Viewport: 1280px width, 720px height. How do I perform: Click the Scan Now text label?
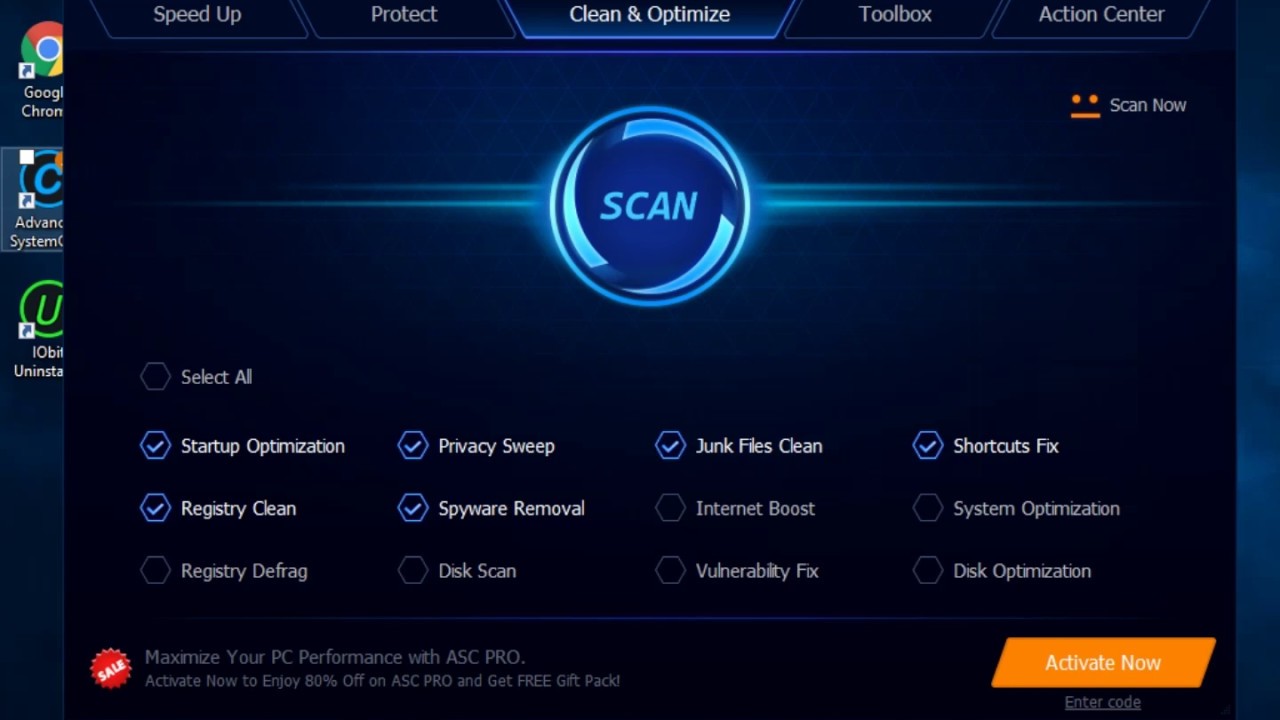tap(1147, 105)
